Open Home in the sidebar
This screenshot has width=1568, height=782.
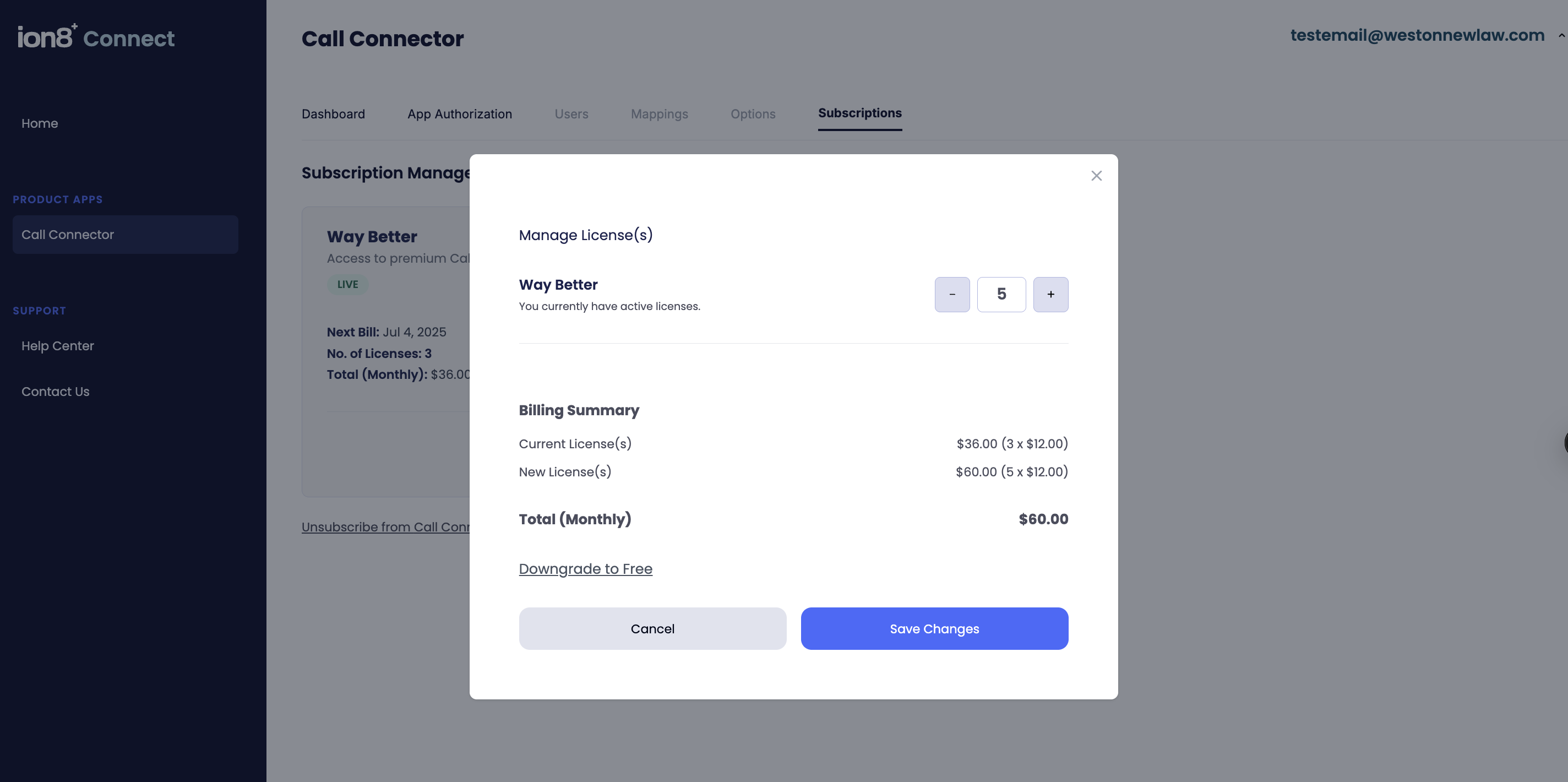pyautogui.click(x=40, y=124)
